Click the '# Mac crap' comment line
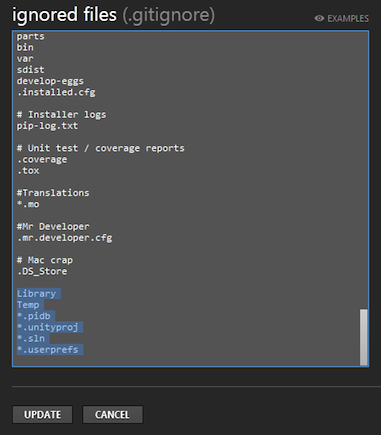This screenshot has height=435, width=381. click(x=45, y=260)
